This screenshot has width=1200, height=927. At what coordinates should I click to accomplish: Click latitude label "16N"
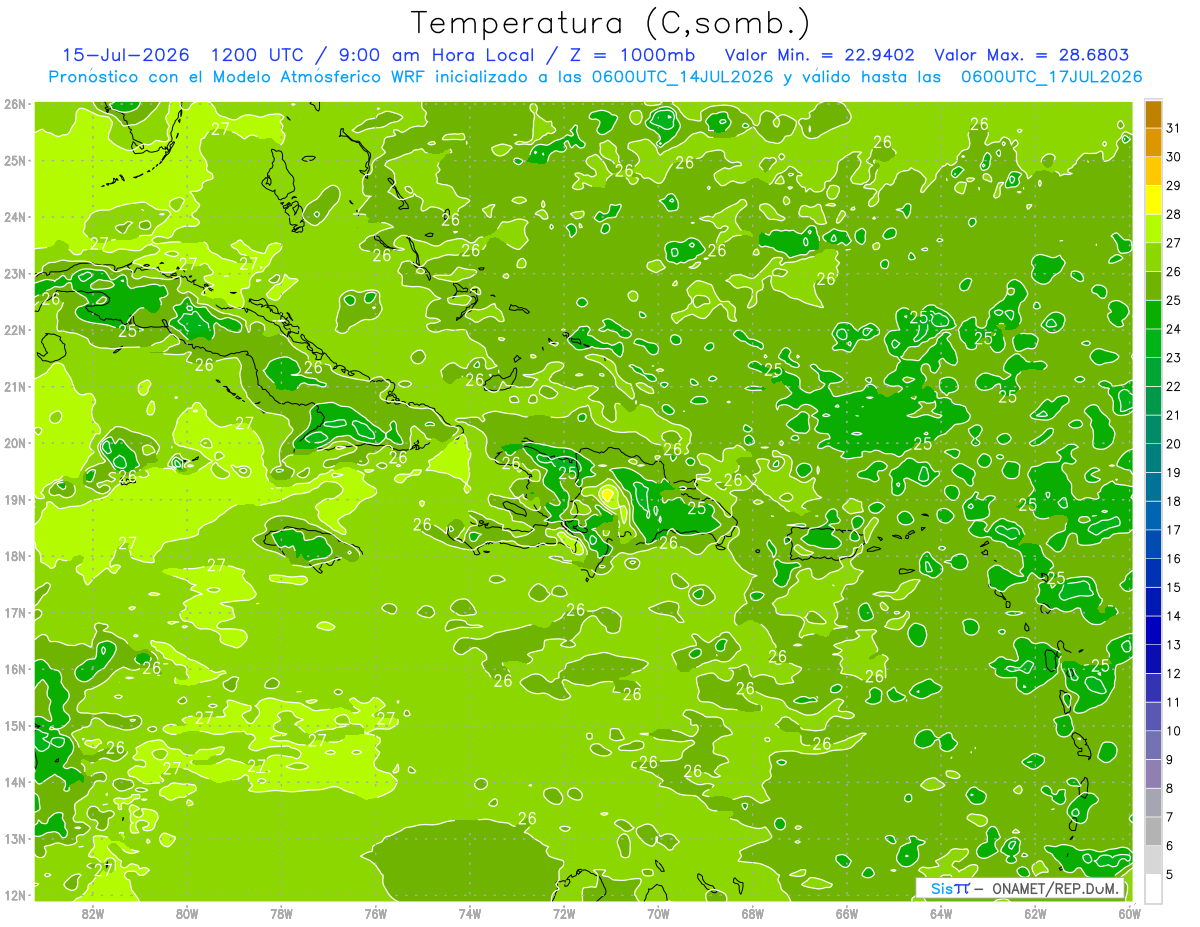[x=14, y=669]
